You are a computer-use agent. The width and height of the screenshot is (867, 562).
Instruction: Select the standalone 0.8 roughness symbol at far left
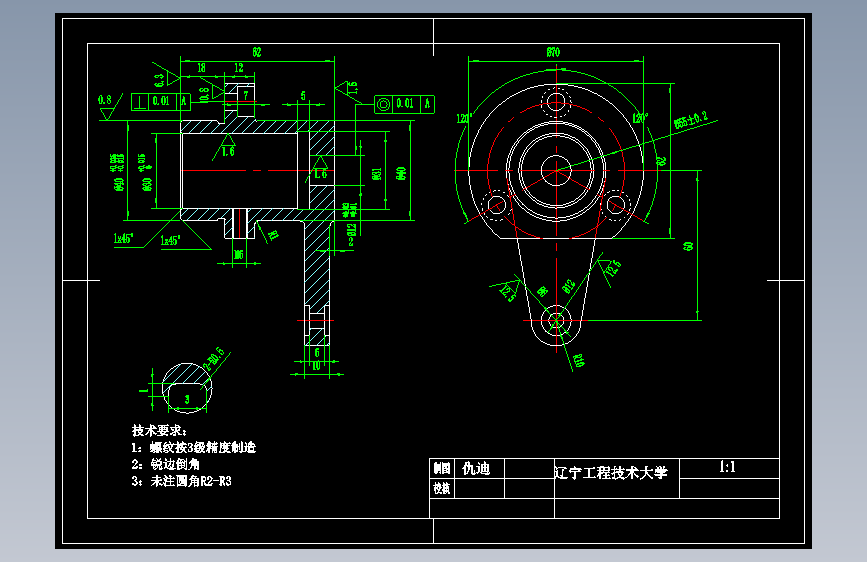click(109, 105)
